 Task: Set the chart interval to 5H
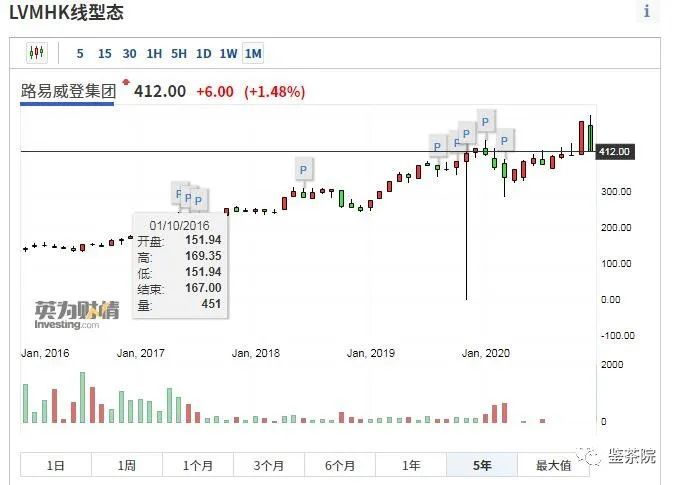[x=179, y=54]
